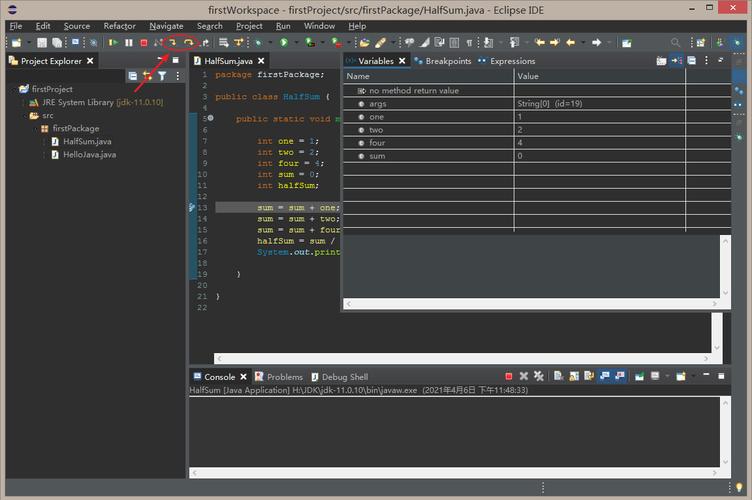
Task: Click the Console vertical scrollbar
Action: 725,432
